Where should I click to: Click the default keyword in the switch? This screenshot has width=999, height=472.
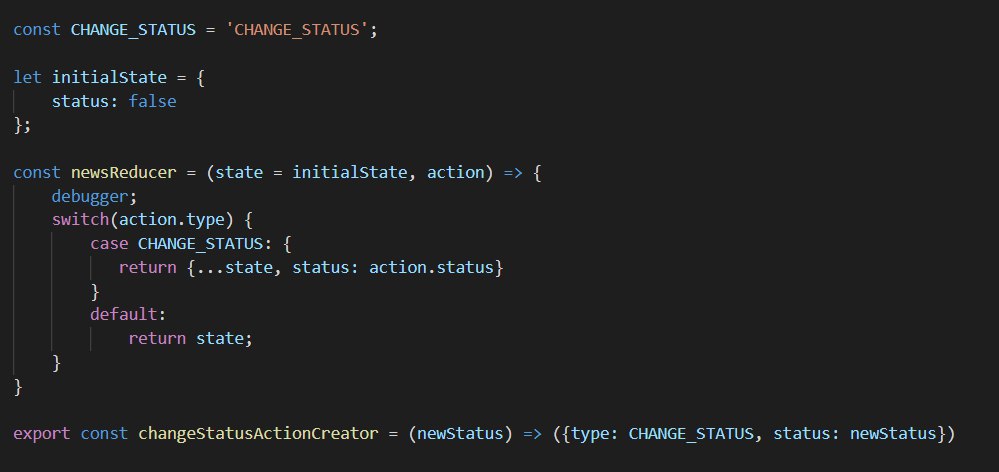(123, 315)
